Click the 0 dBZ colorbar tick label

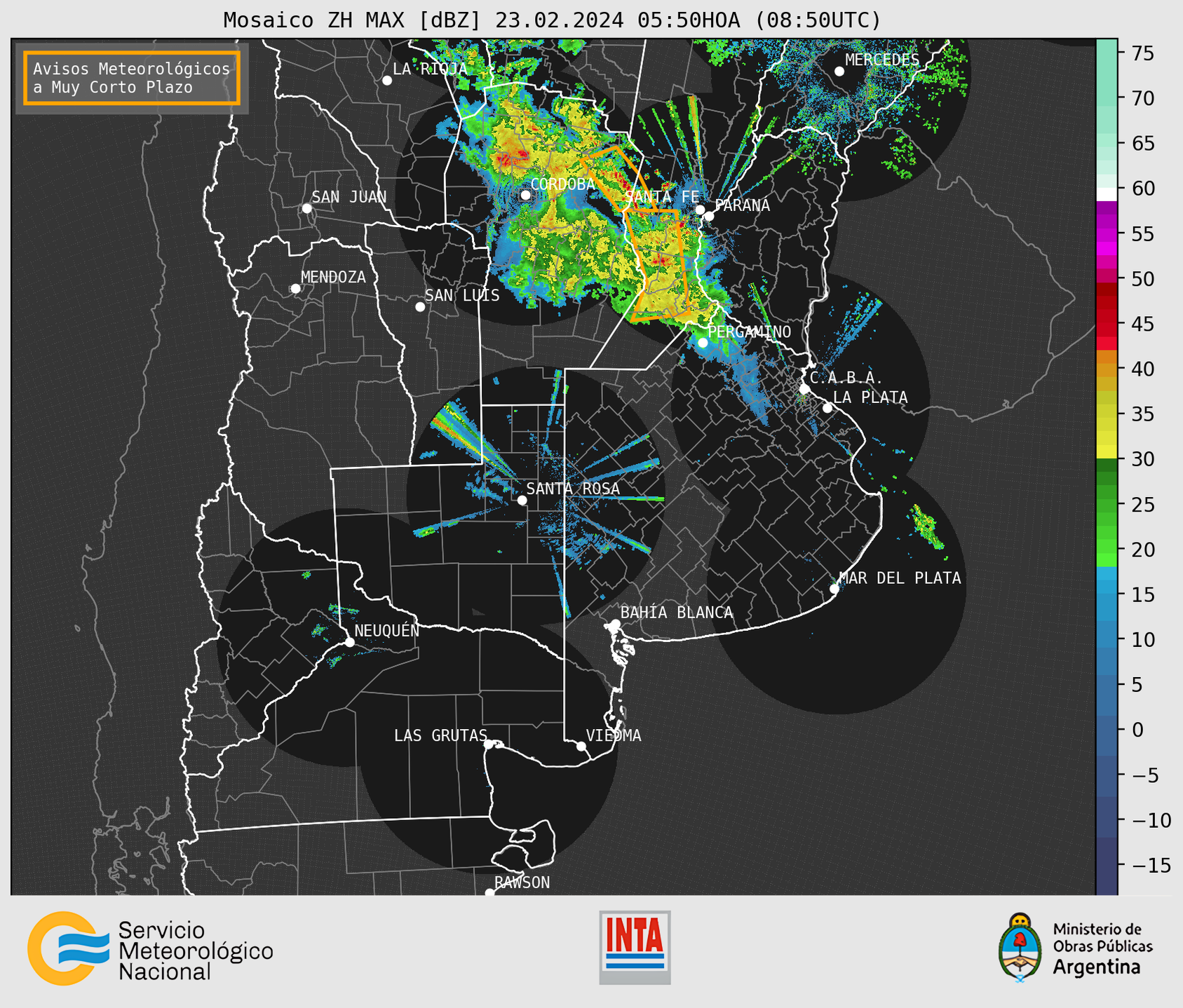pyautogui.click(x=1137, y=730)
